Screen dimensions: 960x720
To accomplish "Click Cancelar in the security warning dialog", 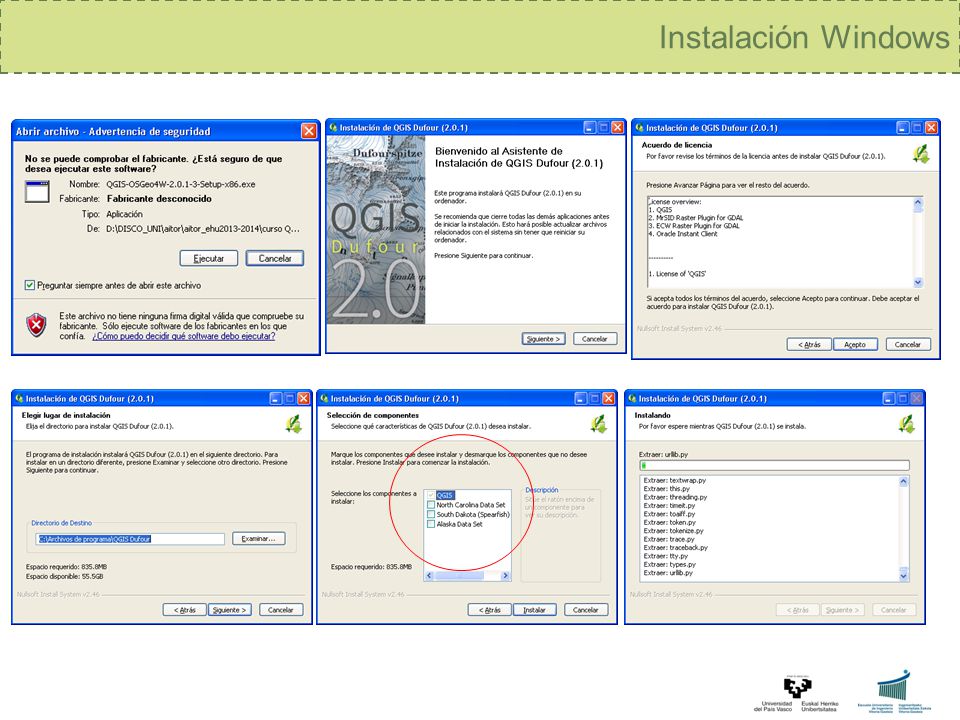I will (x=275, y=258).
